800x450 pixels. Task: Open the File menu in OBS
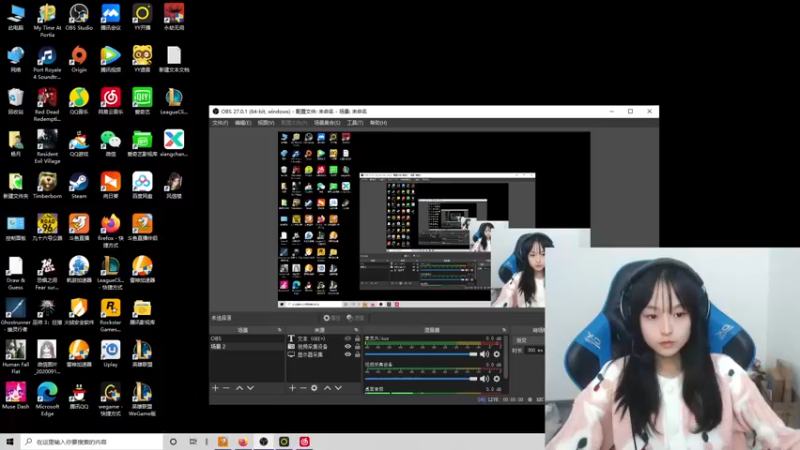pyautogui.click(x=220, y=123)
